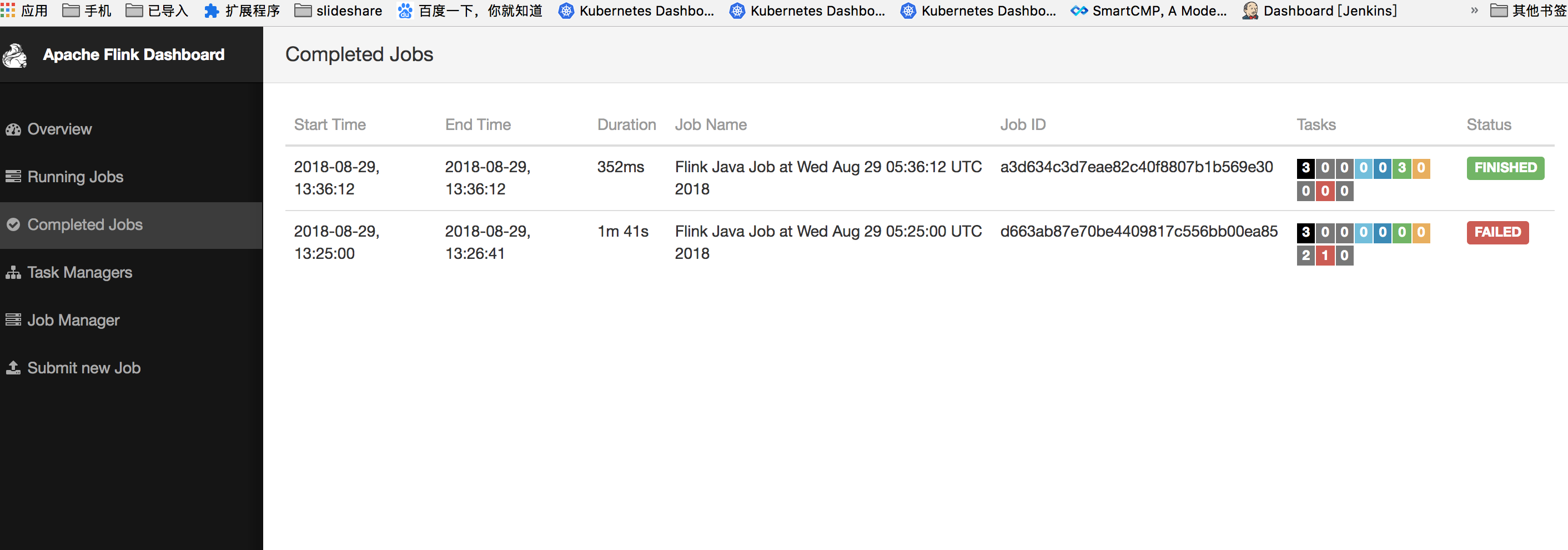Open the Overview page link
The width and height of the screenshot is (1568, 550).
(59, 129)
